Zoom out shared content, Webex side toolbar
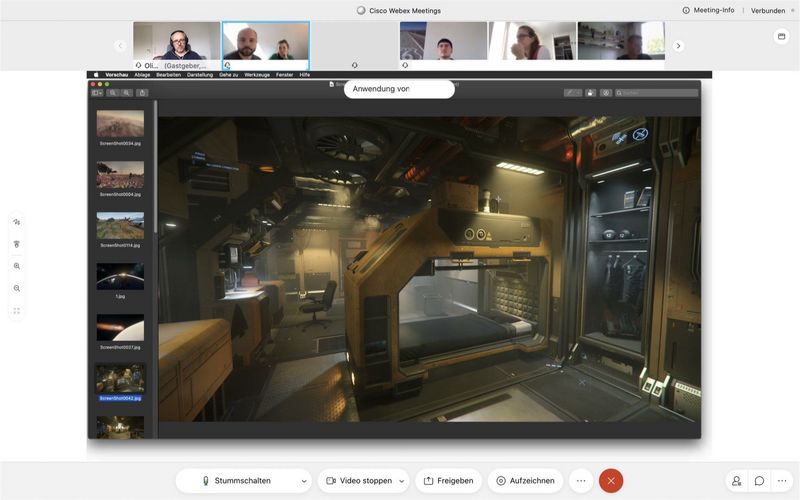This screenshot has height=500, width=800. [17, 289]
